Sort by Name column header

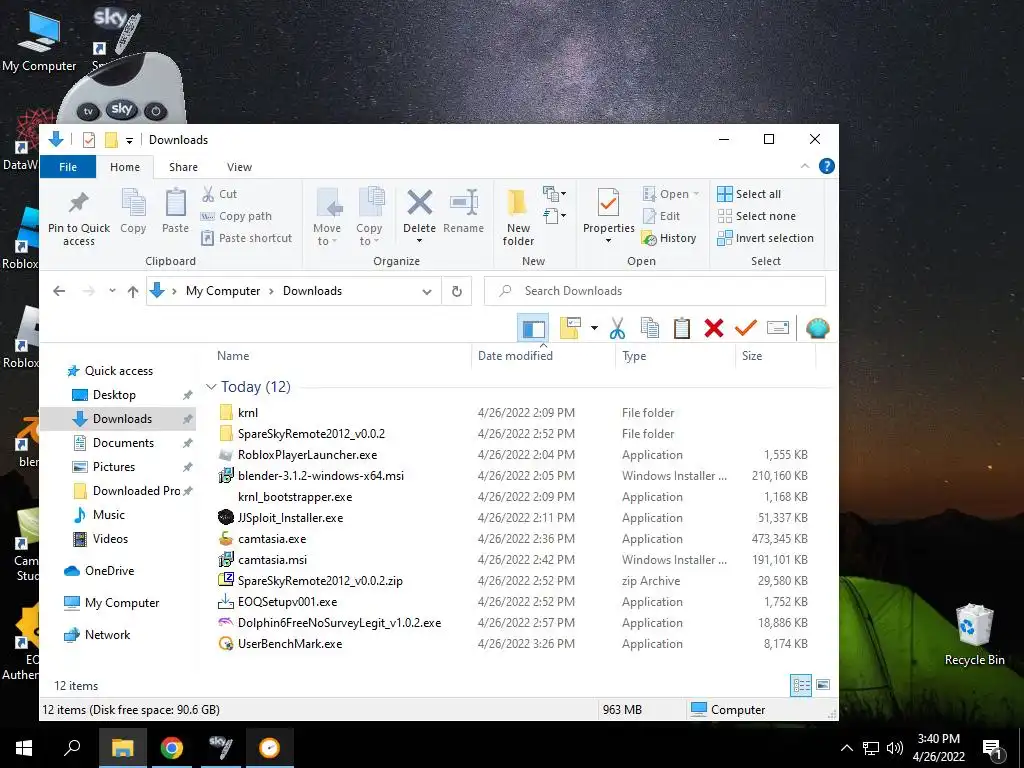pyautogui.click(x=233, y=356)
